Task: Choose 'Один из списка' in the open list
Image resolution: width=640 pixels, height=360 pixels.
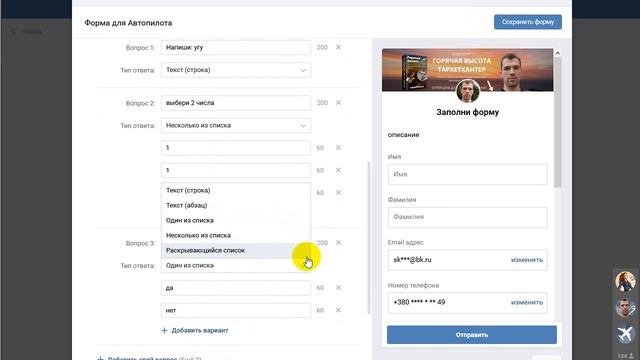Action: [x=236, y=220]
